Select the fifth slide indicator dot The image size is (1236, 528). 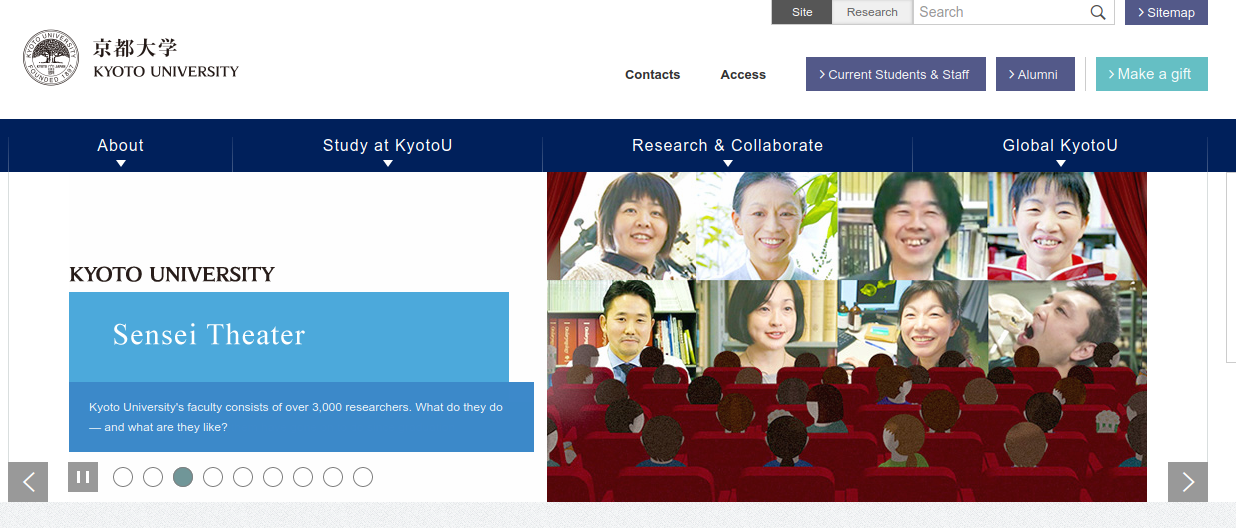(x=243, y=477)
